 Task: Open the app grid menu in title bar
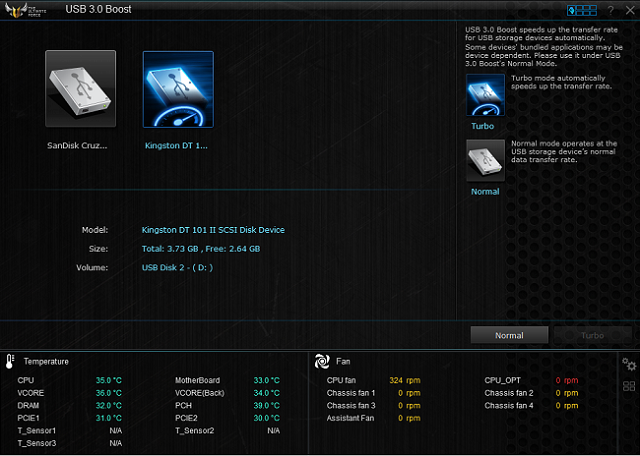click(582, 10)
